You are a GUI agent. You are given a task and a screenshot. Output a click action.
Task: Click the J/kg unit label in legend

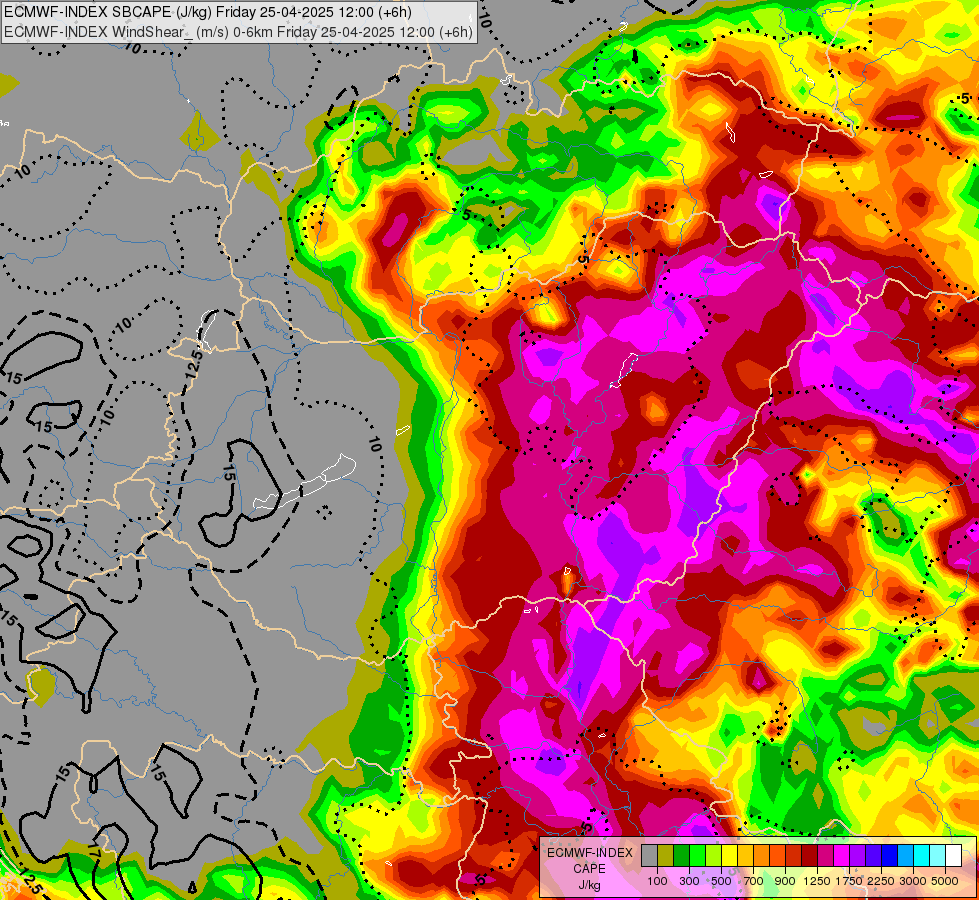pos(589,885)
